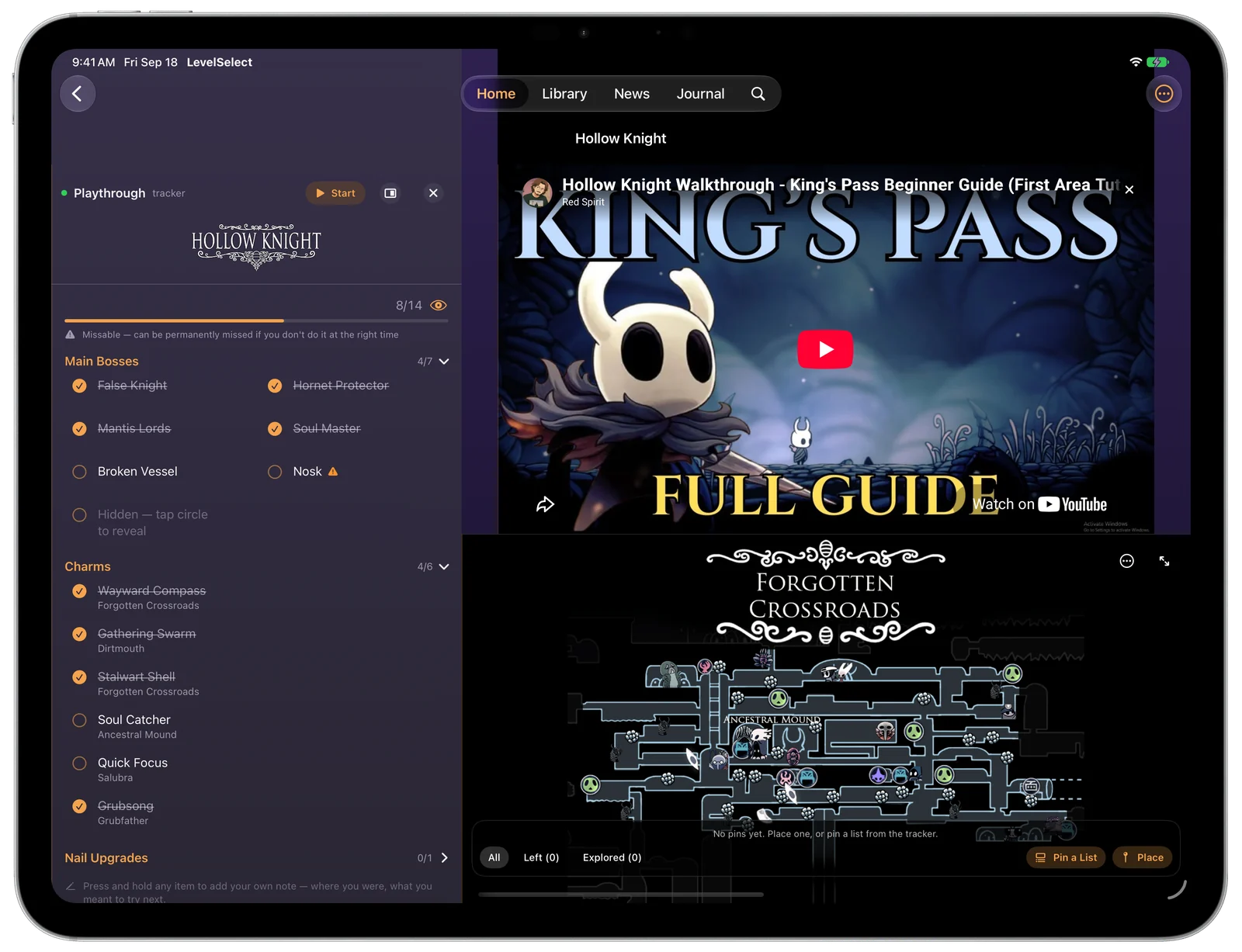
Task: Uncheck the Hornet Protector boss
Action: pos(275,386)
